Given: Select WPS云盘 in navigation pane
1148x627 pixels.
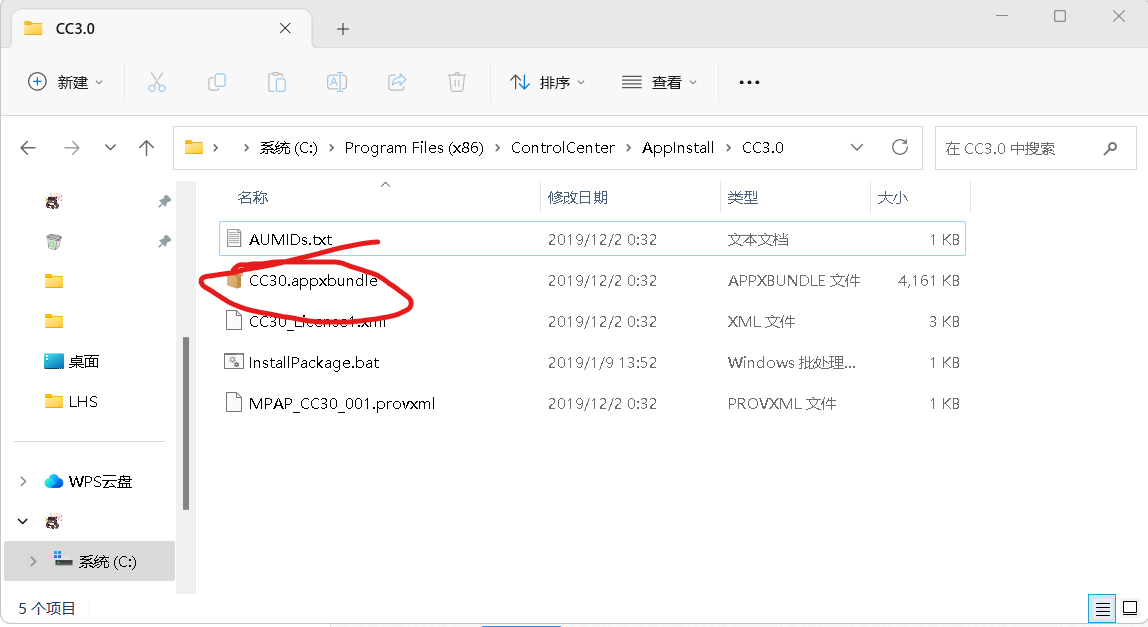Looking at the screenshot, I should tap(100, 481).
